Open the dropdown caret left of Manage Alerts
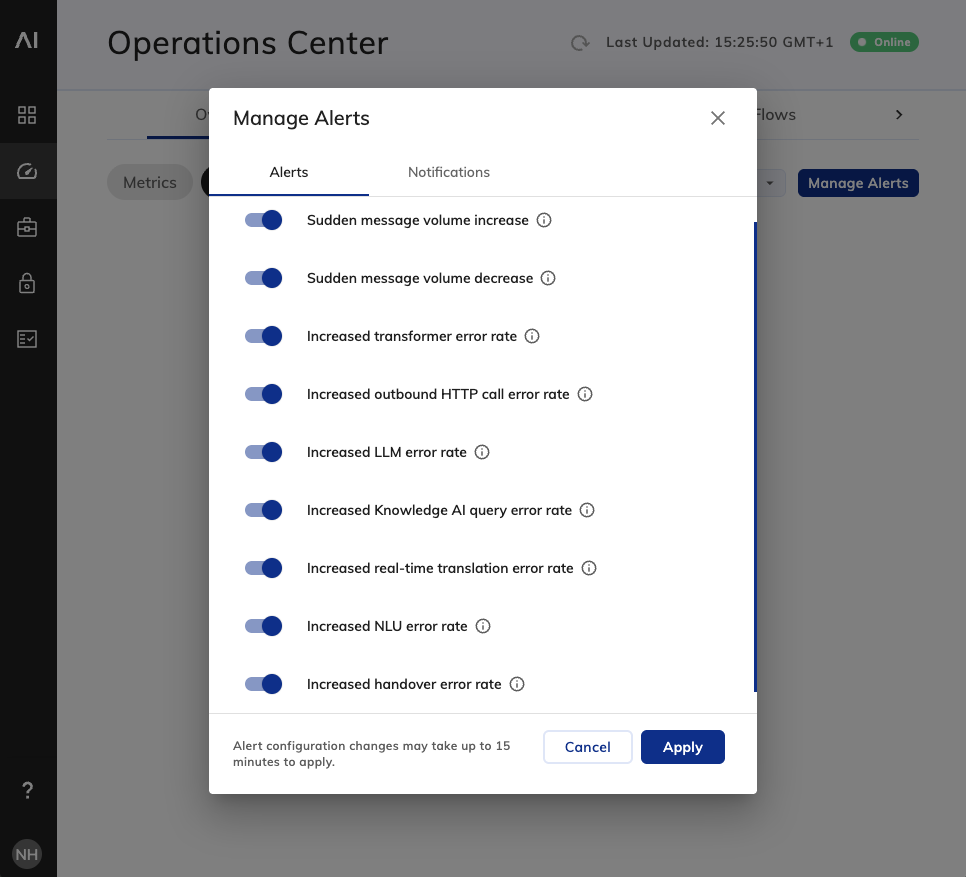 coord(770,183)
